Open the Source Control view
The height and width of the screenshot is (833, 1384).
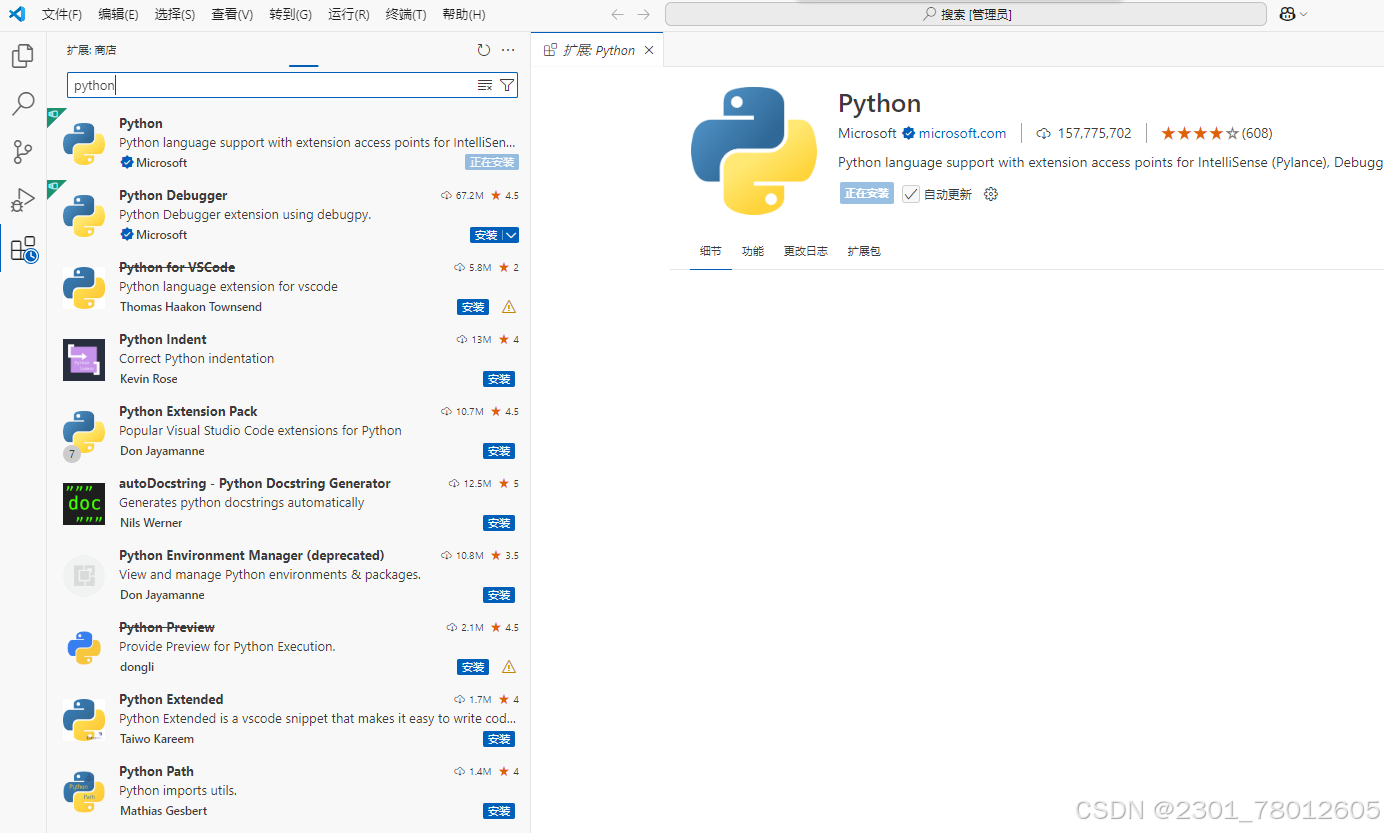(22, 152)
